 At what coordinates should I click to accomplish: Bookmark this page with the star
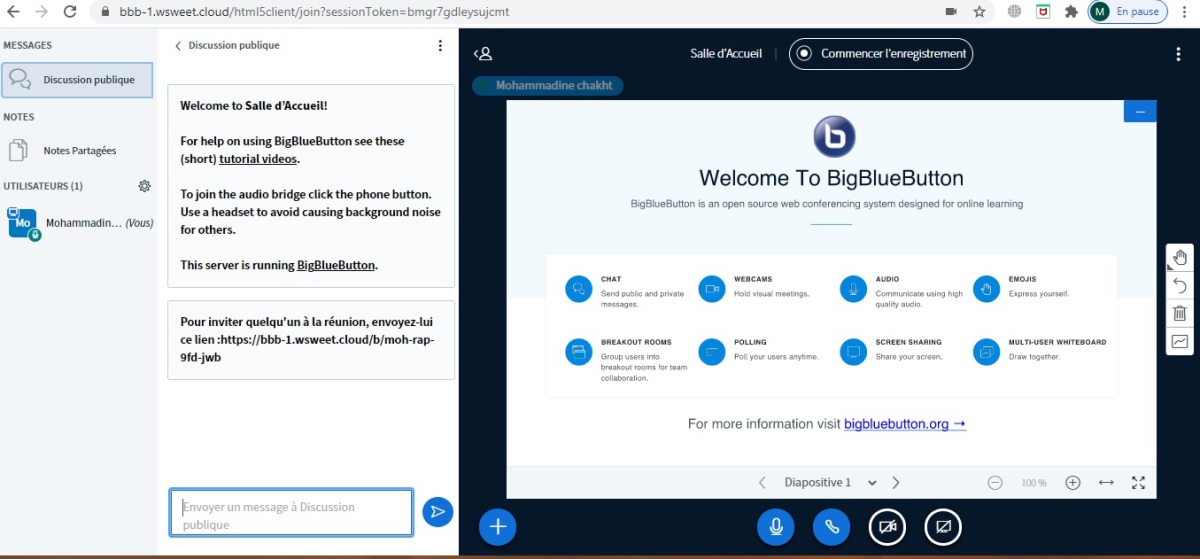pyautogui.click(x=979, y=12)
